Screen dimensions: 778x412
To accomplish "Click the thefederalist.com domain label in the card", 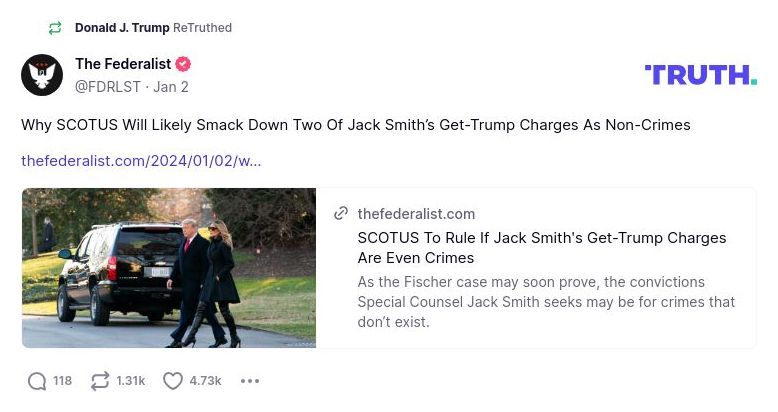I will click(416, 214).
